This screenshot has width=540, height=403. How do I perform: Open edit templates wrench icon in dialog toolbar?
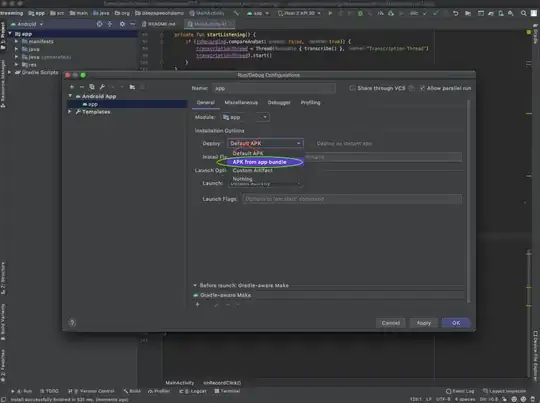[102, 87]
